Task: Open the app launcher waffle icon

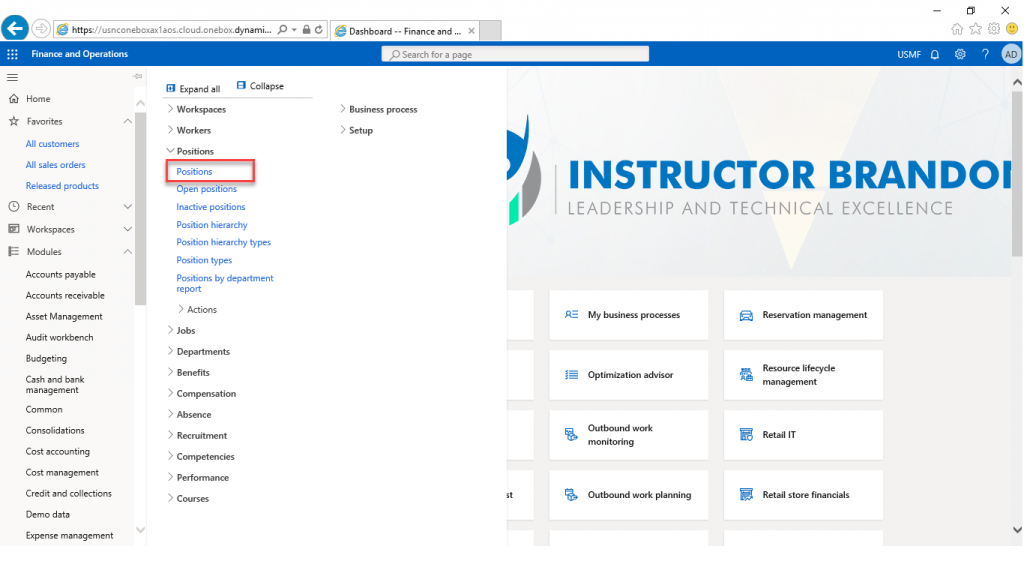Action: 13,54
